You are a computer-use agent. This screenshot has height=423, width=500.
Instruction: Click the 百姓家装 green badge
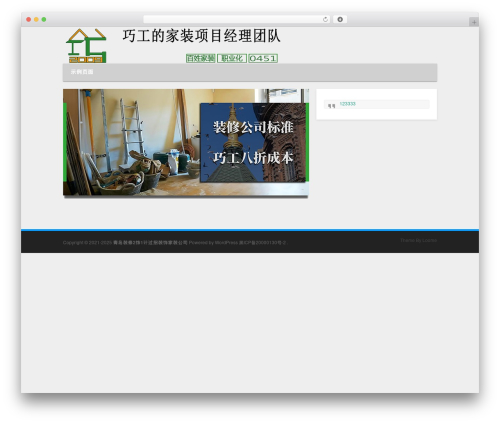tap(200, 58)
